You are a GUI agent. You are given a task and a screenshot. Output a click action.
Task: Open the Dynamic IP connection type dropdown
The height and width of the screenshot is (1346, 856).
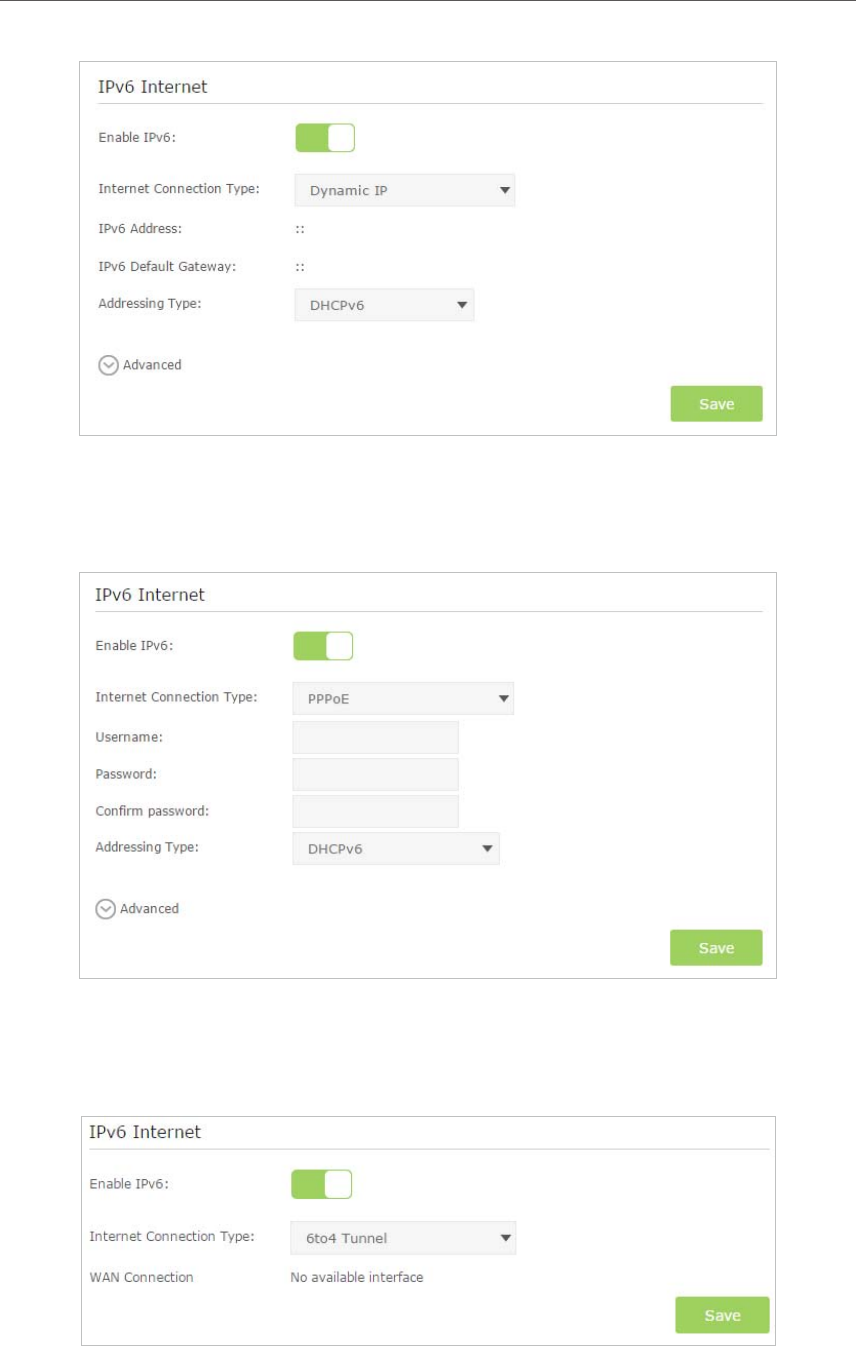coord(405,189)
